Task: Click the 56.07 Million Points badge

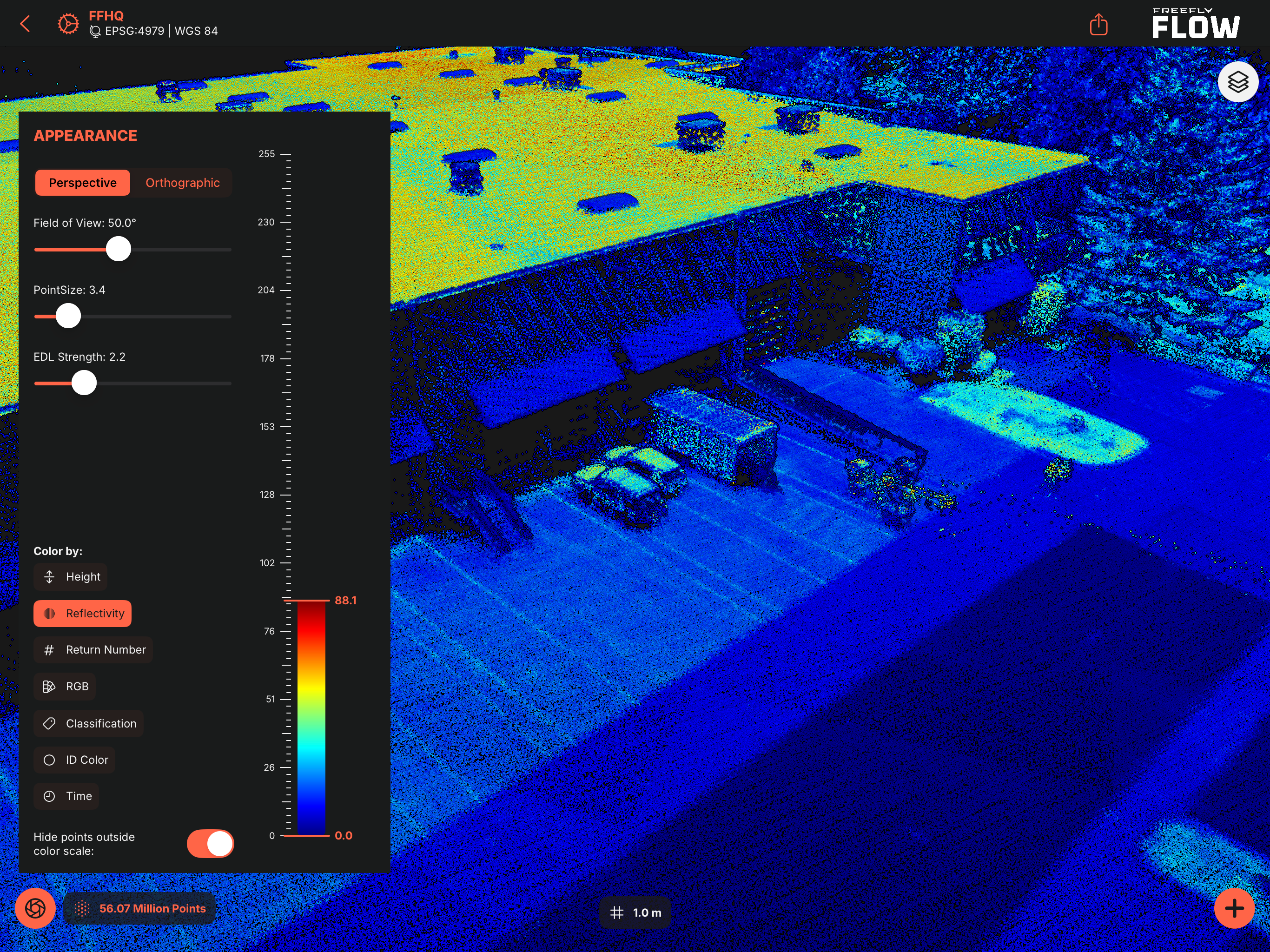Action: pos(139,908)
